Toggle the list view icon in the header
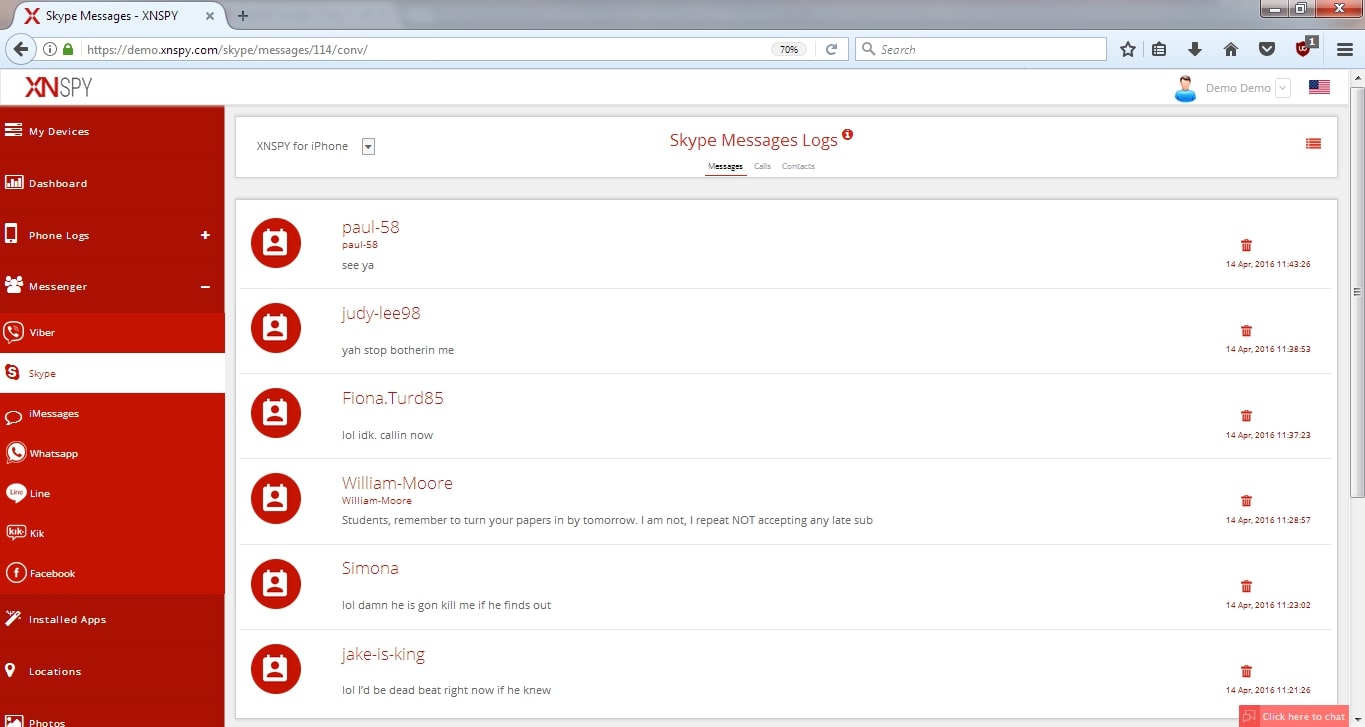The width and height of the screenshot is (1365, 727). point(1313,144)
